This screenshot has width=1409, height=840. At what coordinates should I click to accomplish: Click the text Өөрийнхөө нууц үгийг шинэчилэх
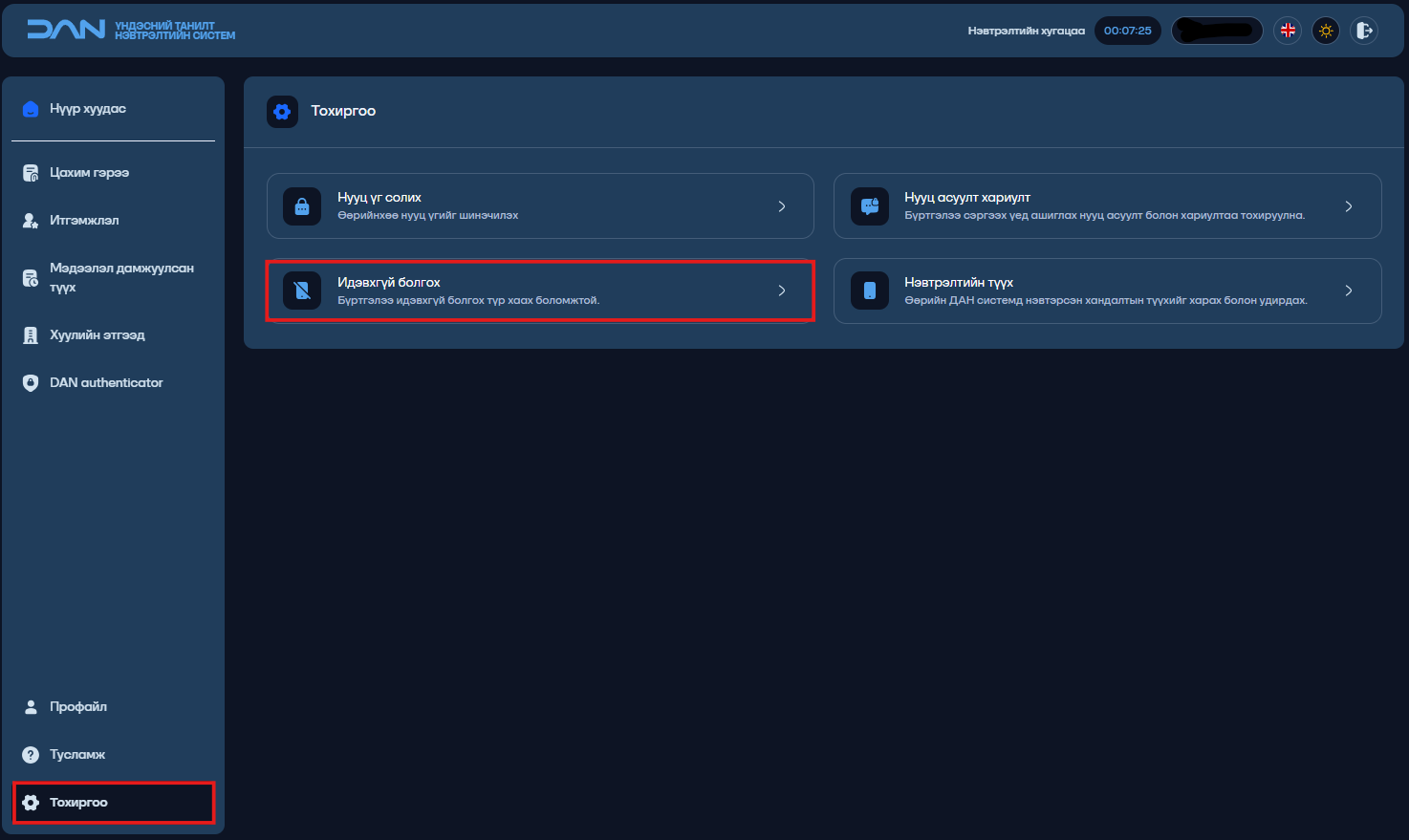pyautogui.click(x=428, y=216)
